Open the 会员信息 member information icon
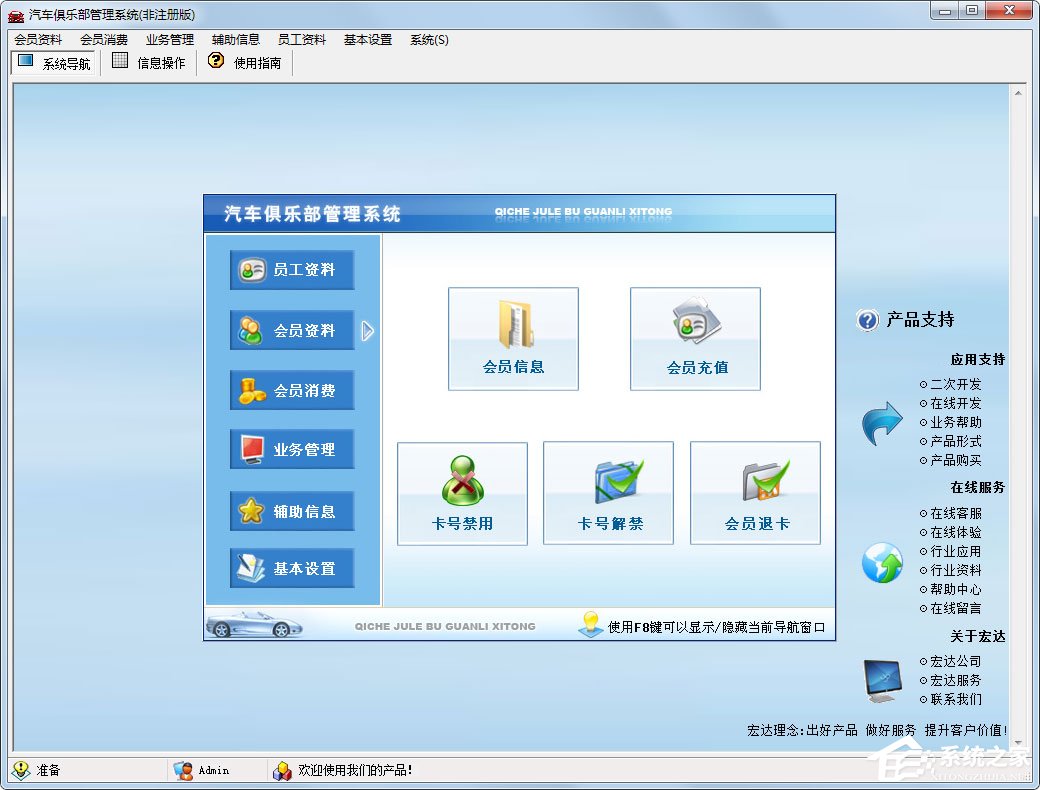Image resolution: width=1040 pixels, height=790 pixels. coord(513,337)
